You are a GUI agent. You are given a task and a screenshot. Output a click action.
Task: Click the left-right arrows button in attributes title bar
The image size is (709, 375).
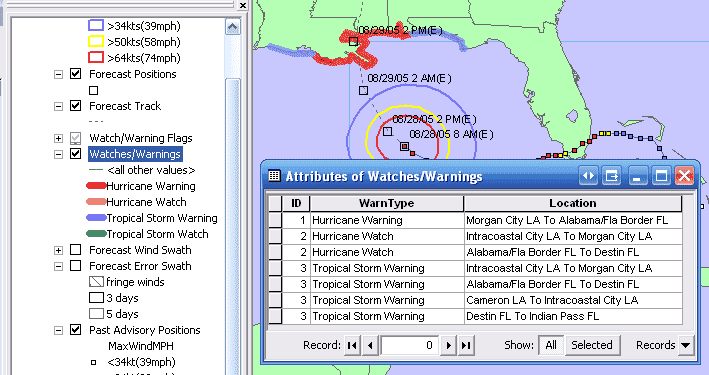tap(588, 176)
